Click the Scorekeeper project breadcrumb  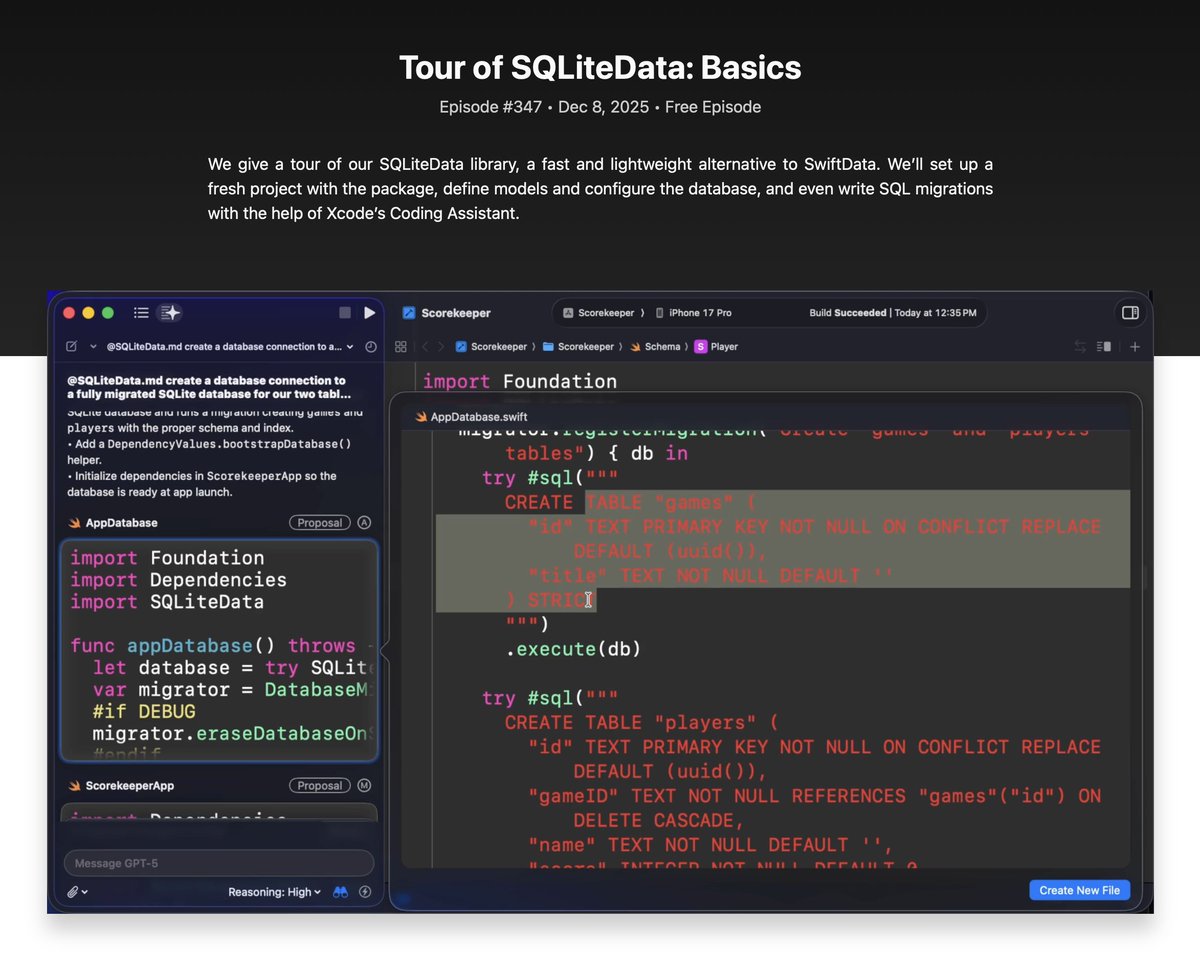pos(491,347)
